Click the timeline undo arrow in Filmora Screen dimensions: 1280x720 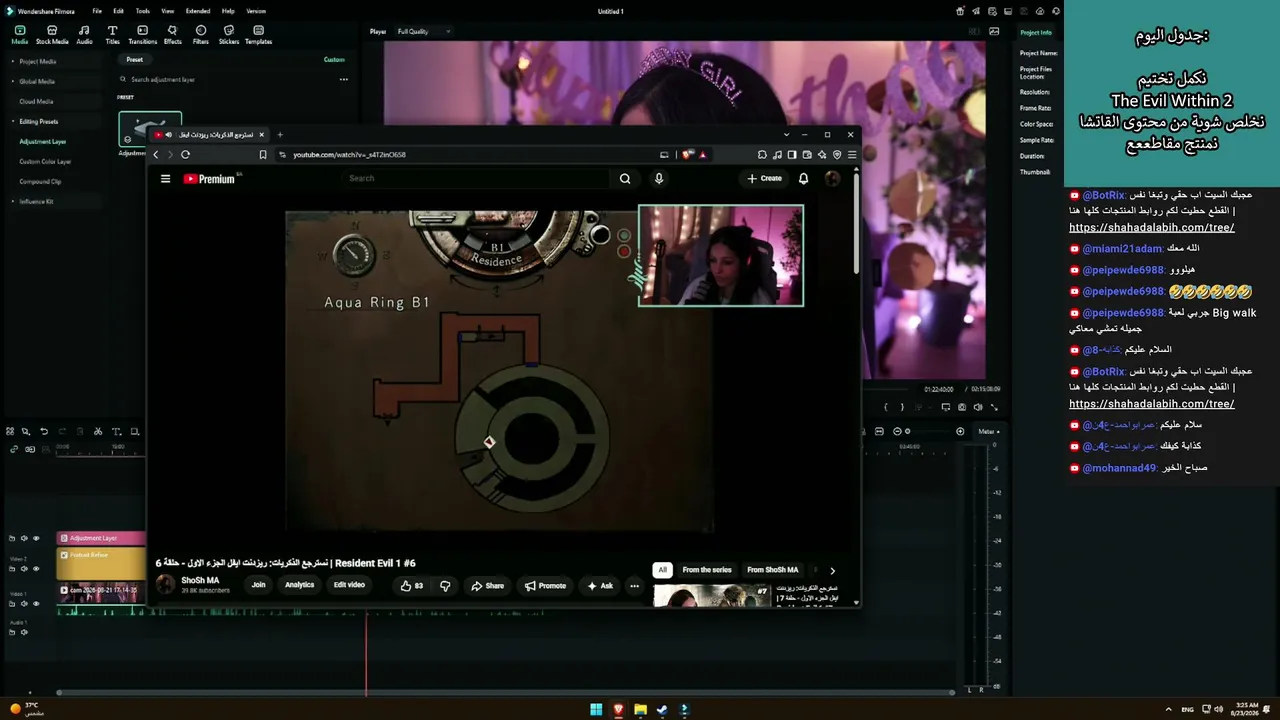point(44,432)
